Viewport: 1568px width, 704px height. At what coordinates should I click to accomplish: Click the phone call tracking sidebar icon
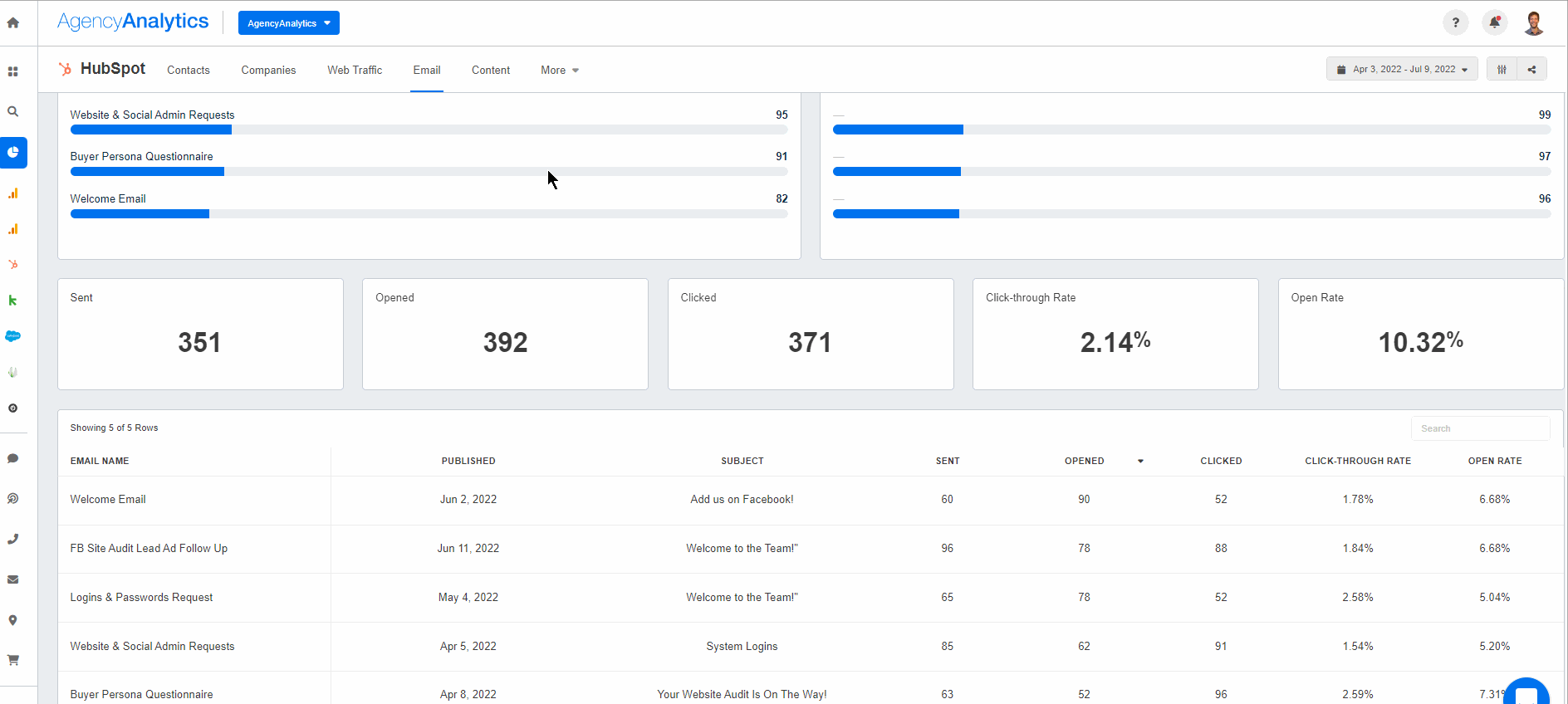point(13,539)
